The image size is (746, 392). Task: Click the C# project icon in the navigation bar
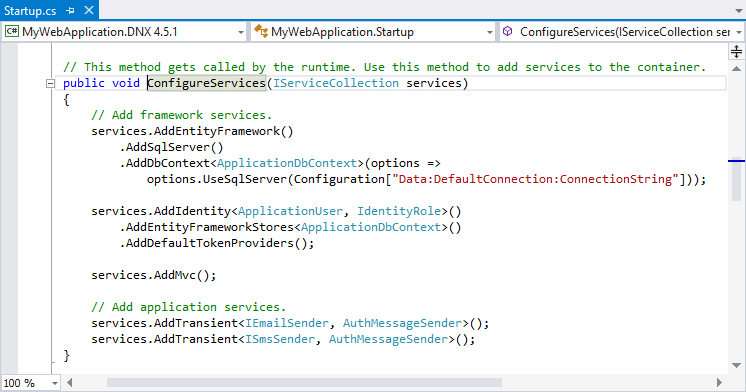pos(11,32)
